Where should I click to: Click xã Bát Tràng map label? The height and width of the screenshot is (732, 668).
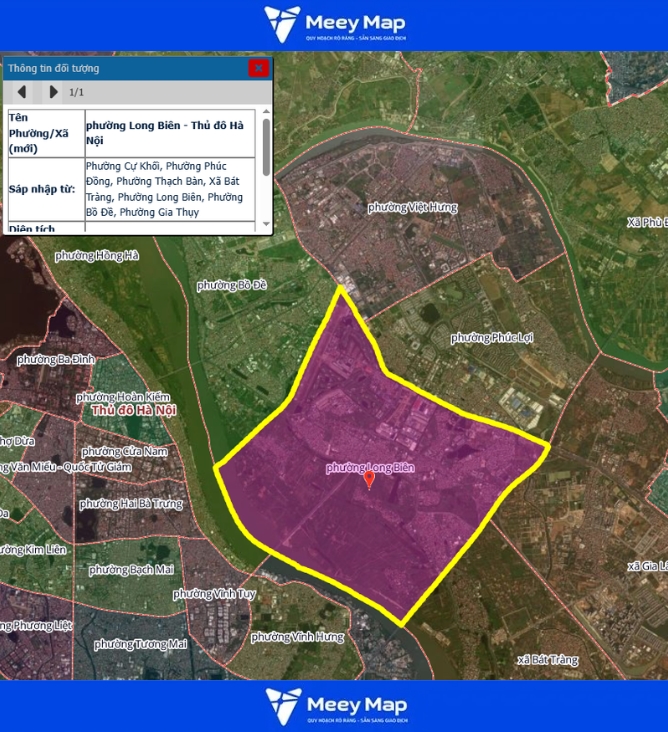547,660
